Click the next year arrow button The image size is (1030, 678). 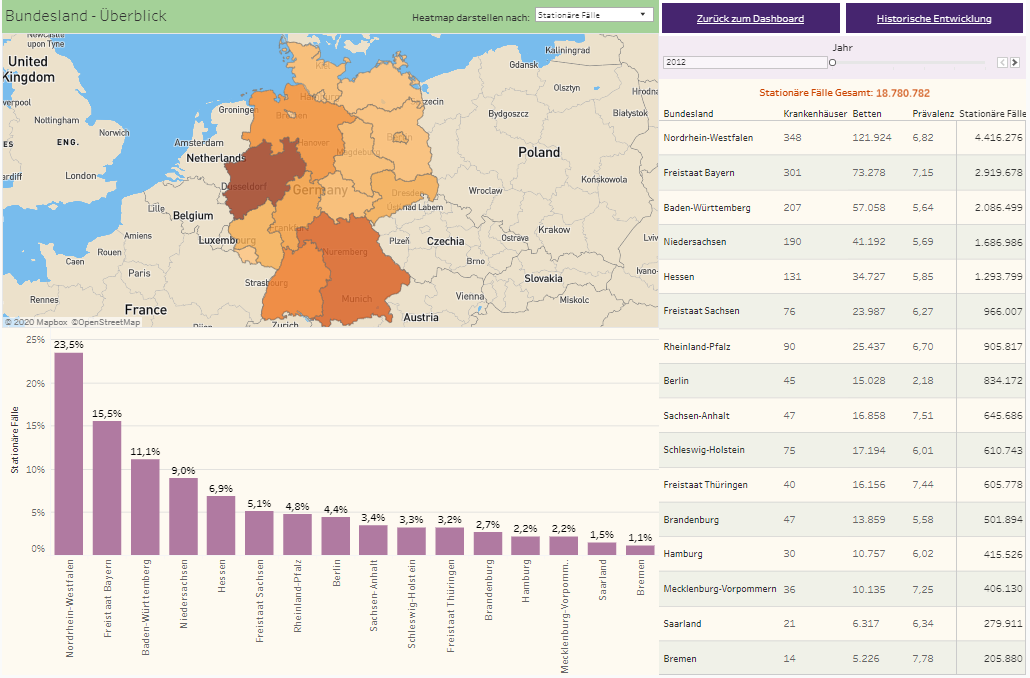(1015, 63)
